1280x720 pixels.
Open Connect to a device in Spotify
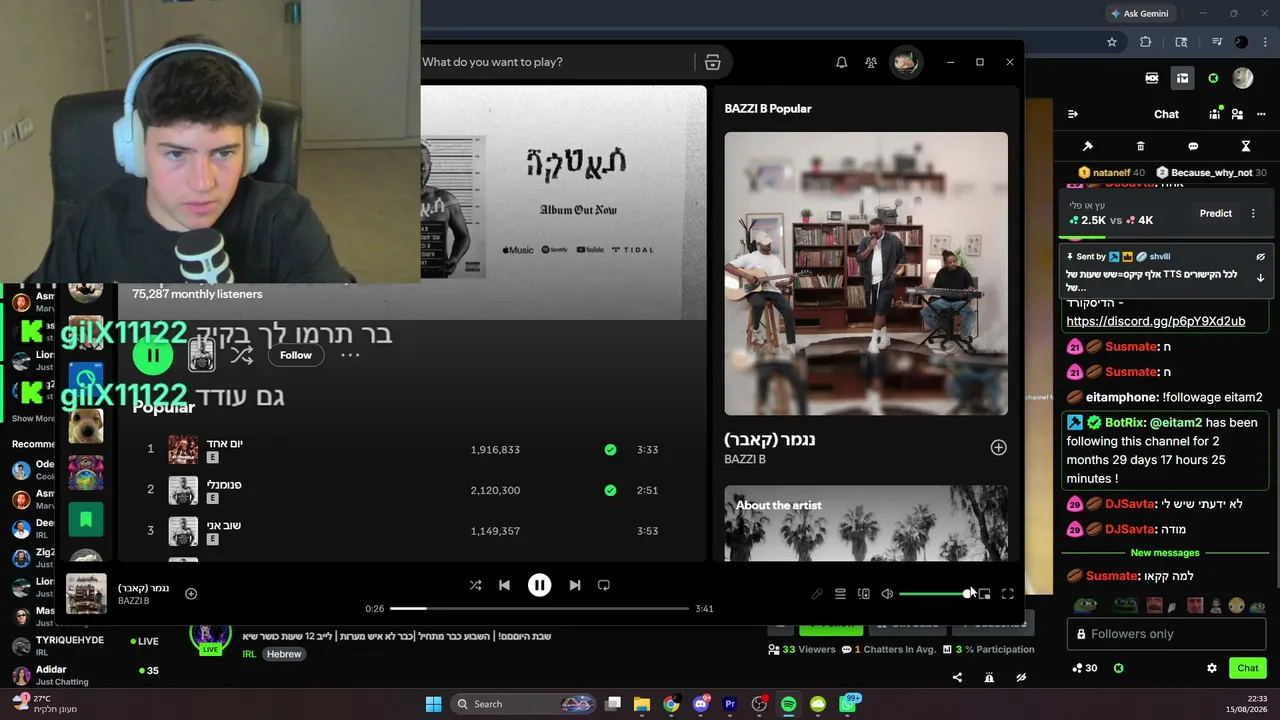tap(864, 594)
